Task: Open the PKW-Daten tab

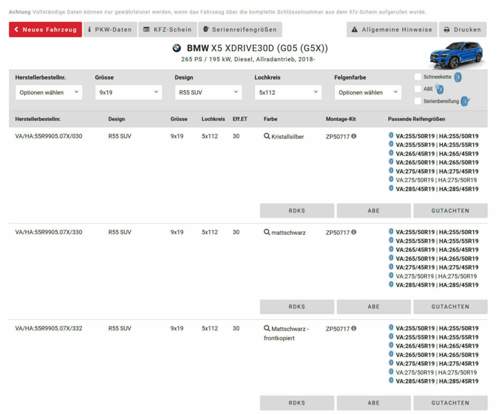Action: (x=110, y=30)
